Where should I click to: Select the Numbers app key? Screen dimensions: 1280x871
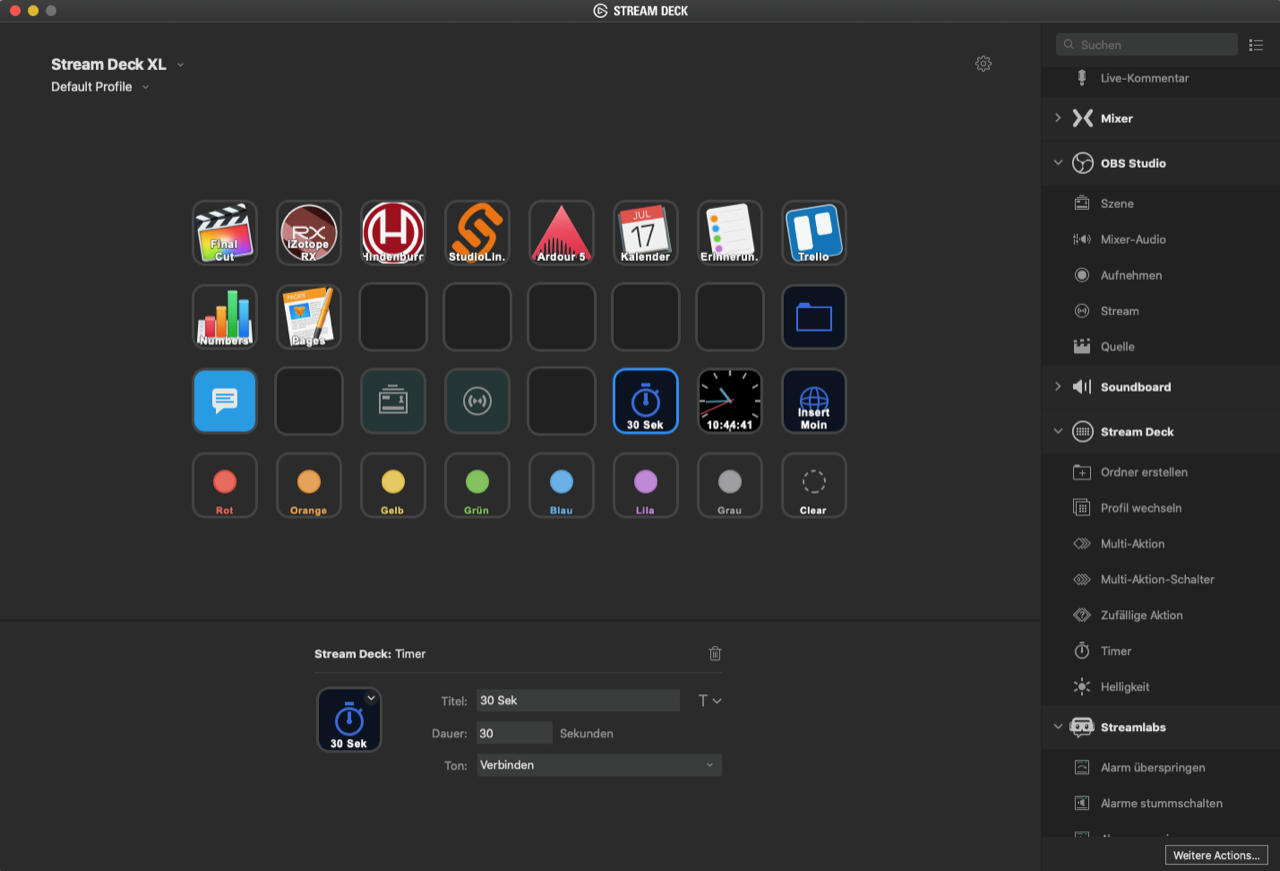pyautogui.click(x=224, y=317)
